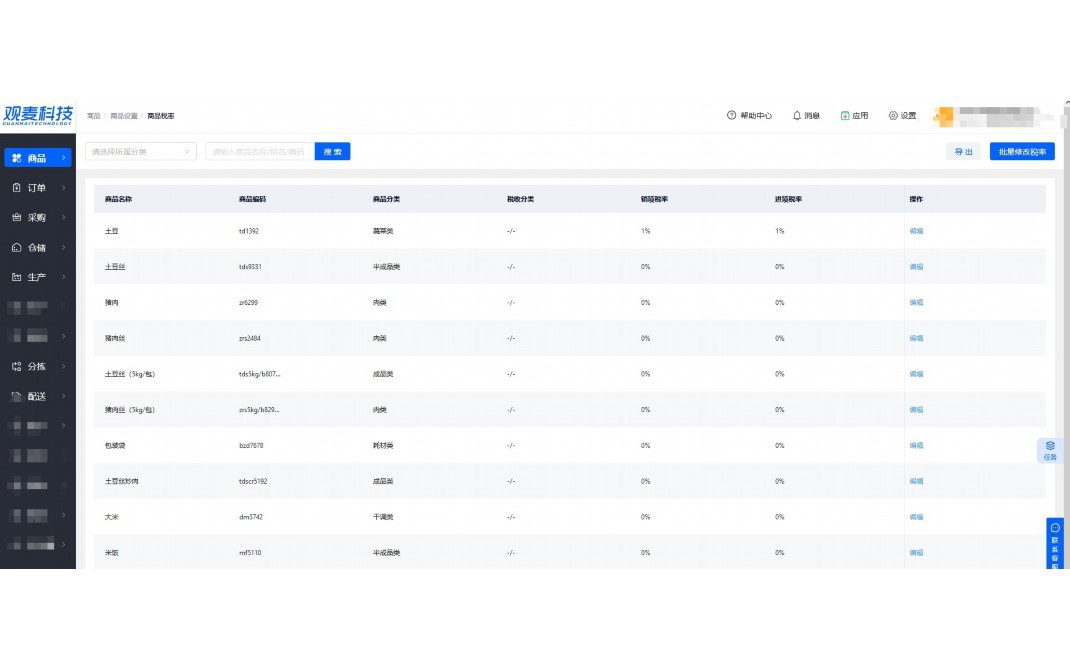Select the 商品 sidebar menu item
This screenshot has width=1070, height=670.
click(37, 158)
